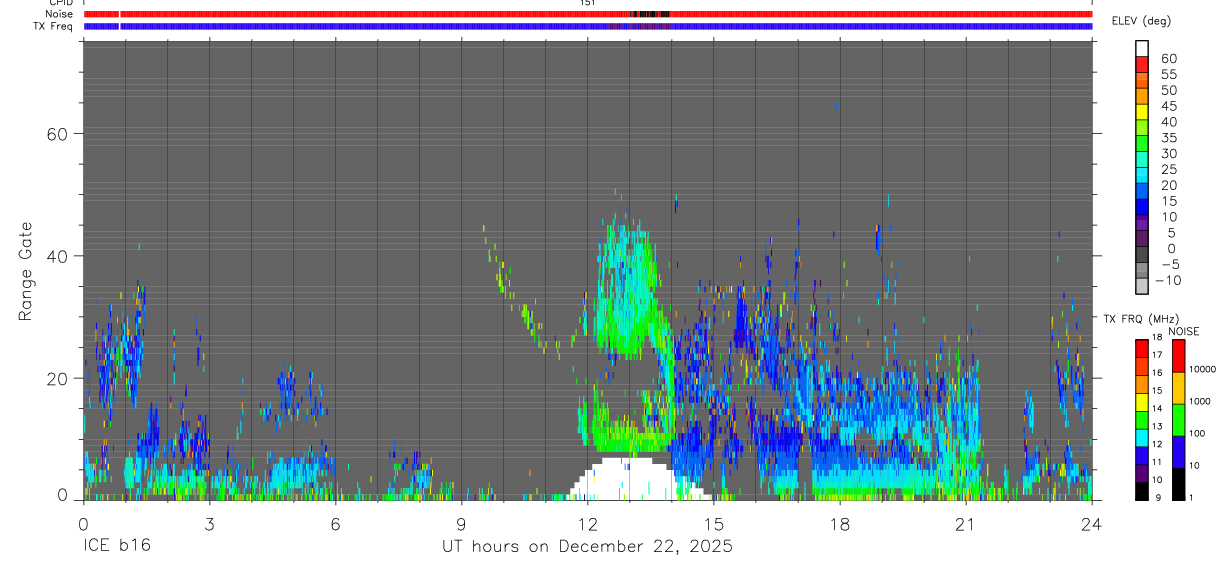Click the white blanked region near hour 13
This screenshot has width=1228, height=567.
coord(630,480)
